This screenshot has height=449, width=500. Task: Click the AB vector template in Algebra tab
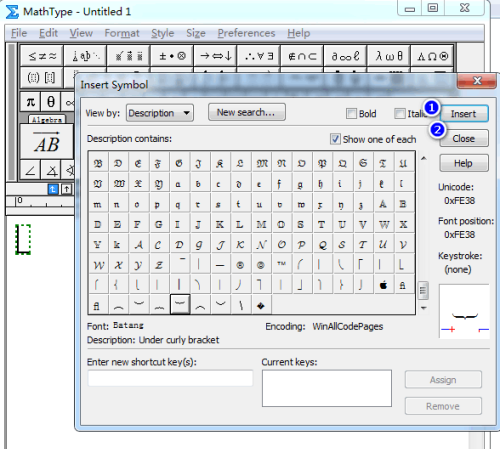[x=47, y=142]
